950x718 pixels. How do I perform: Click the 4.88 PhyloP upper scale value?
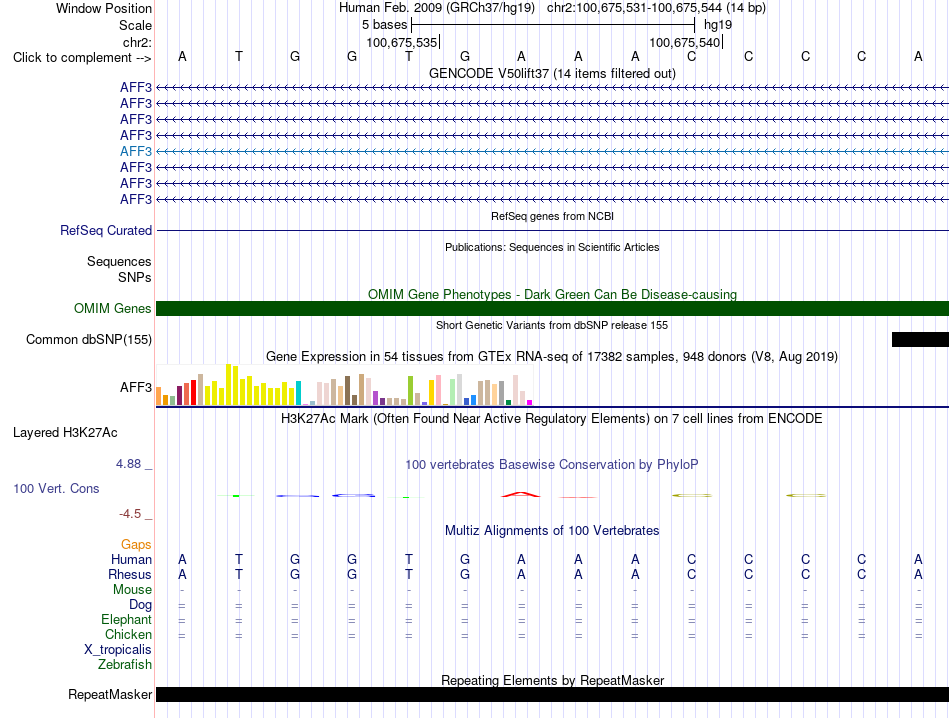[x=128, y=464]
